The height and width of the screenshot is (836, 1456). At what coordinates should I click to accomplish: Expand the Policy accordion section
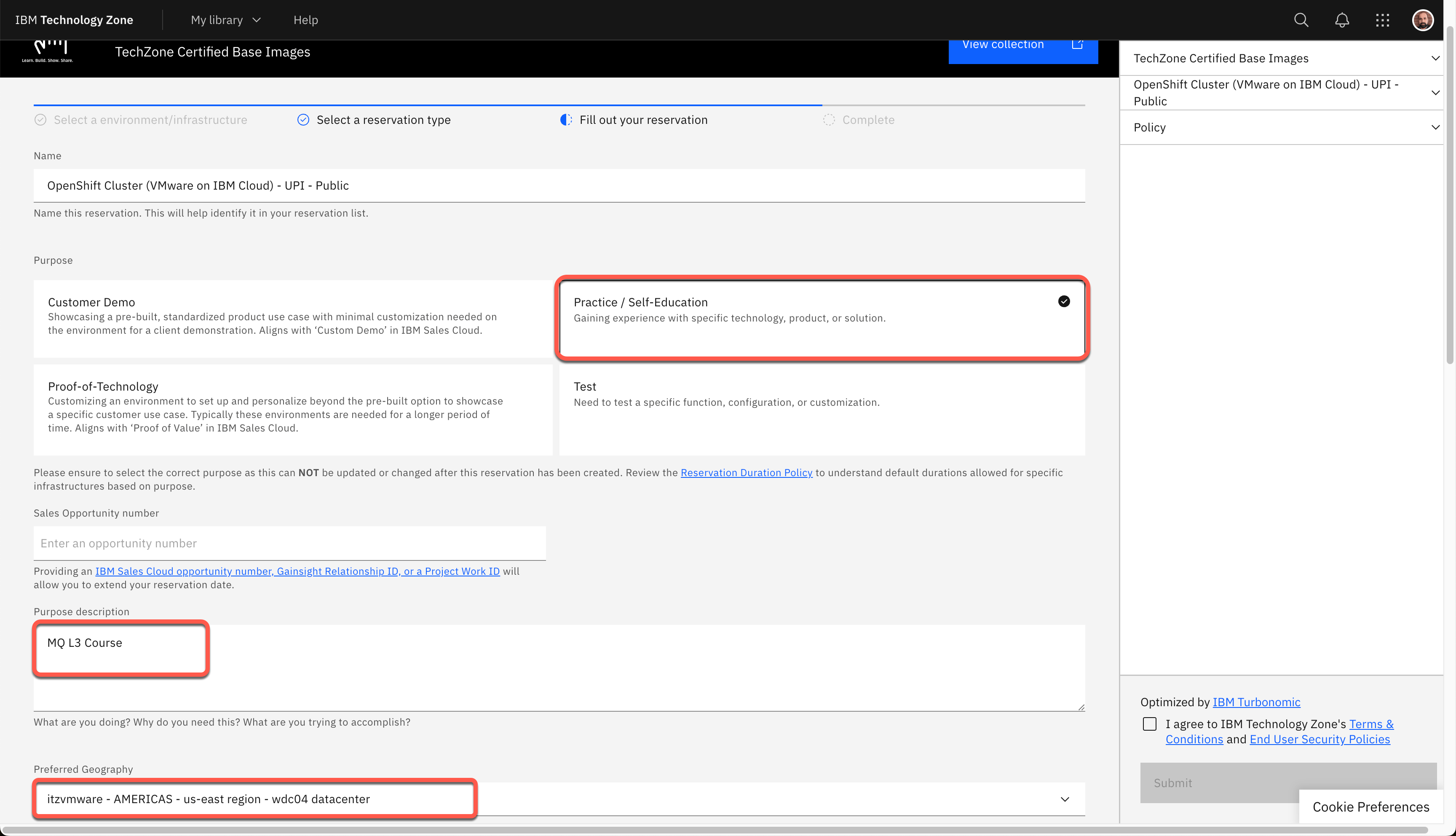(x=1436, y=127)
